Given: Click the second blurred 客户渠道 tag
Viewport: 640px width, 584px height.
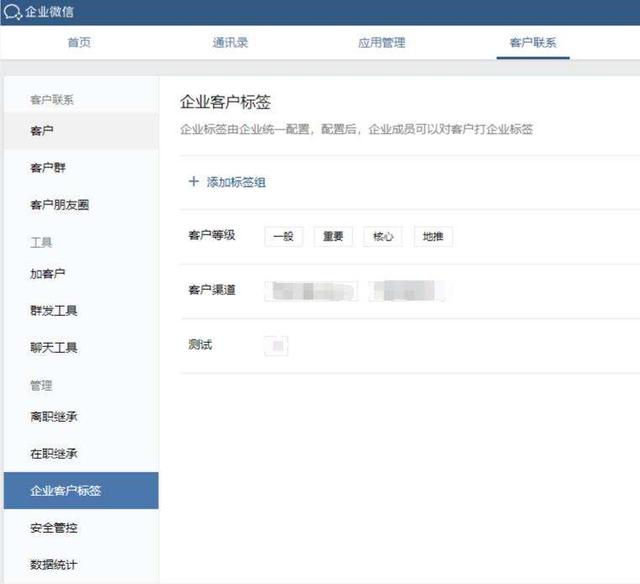Looking at the screenshot, I should tap(407, 291).
